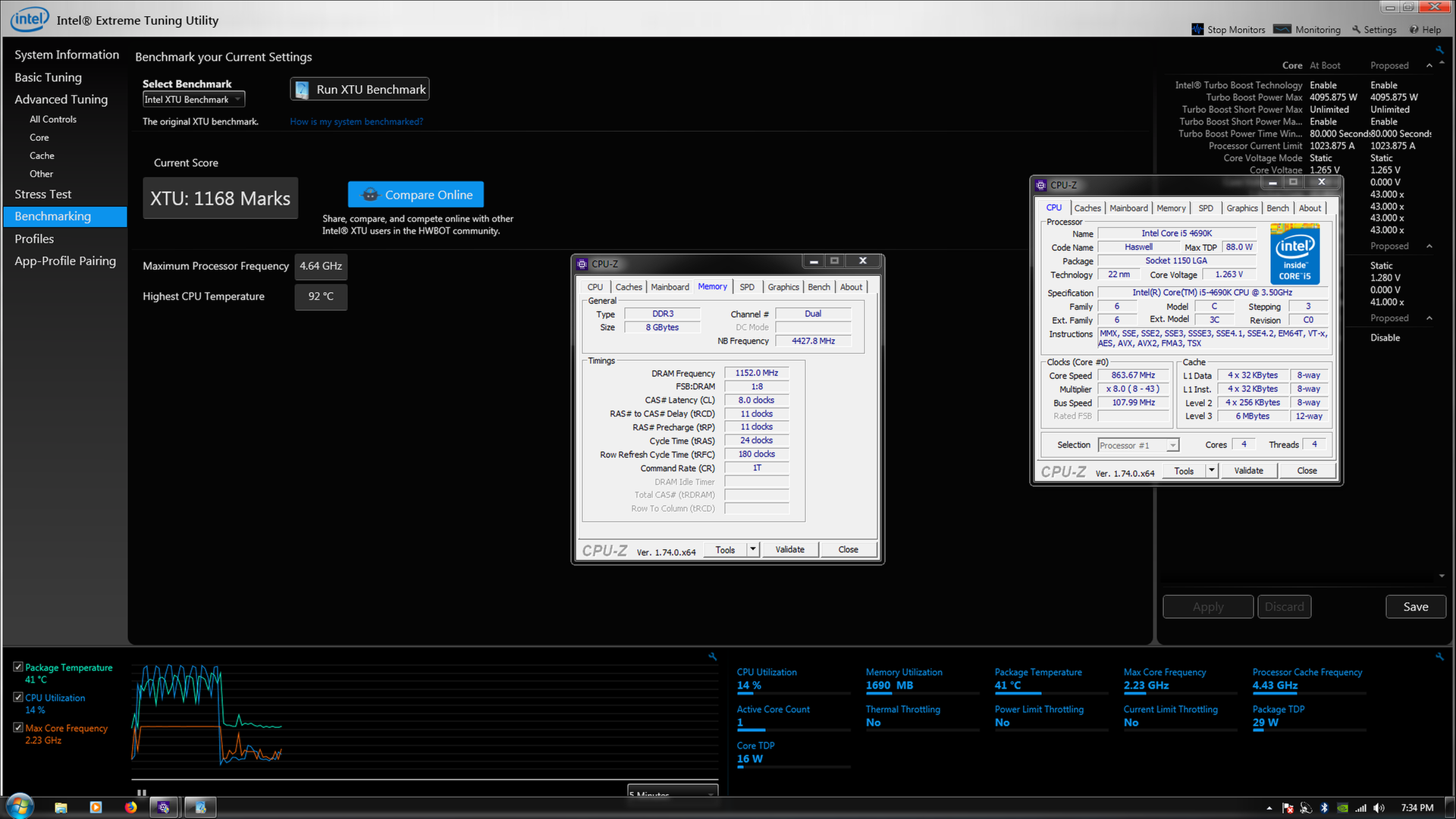Open the Settings wrench icon
Image resolution: width=1456 pixels, height=819 pixels.
coord(1356,30)
